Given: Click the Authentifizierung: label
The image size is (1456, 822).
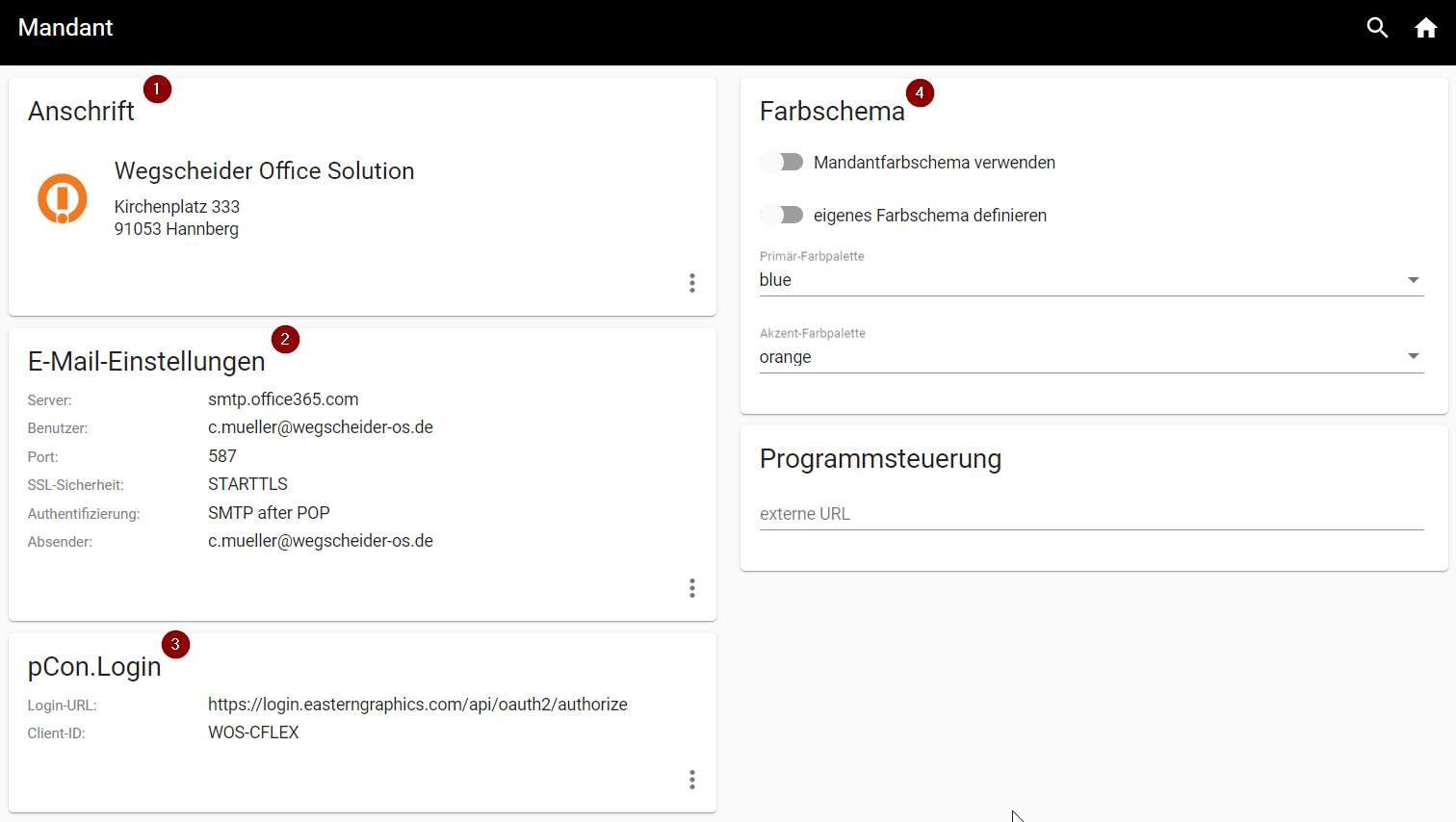Looking at the screenshot, I should click(x=84, y=514).
